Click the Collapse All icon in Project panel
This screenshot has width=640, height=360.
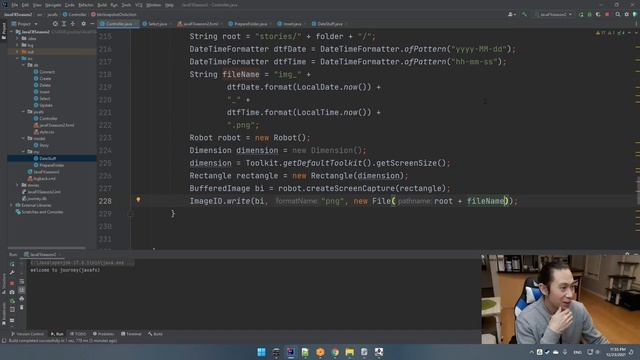[x=73, y=24]
